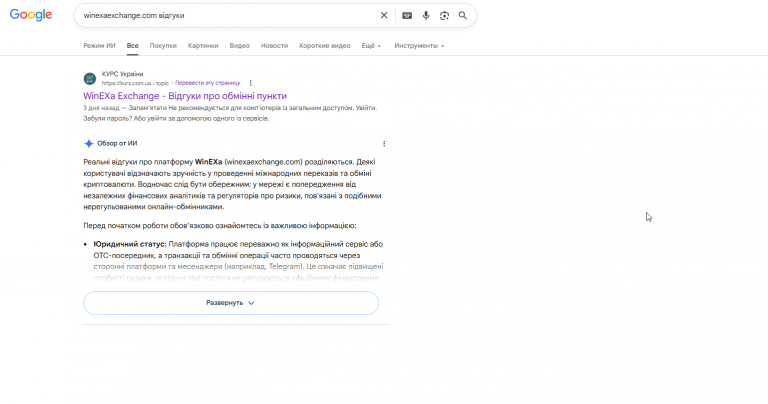Submit search with magnifying glass icon

(x=463, y=16)
